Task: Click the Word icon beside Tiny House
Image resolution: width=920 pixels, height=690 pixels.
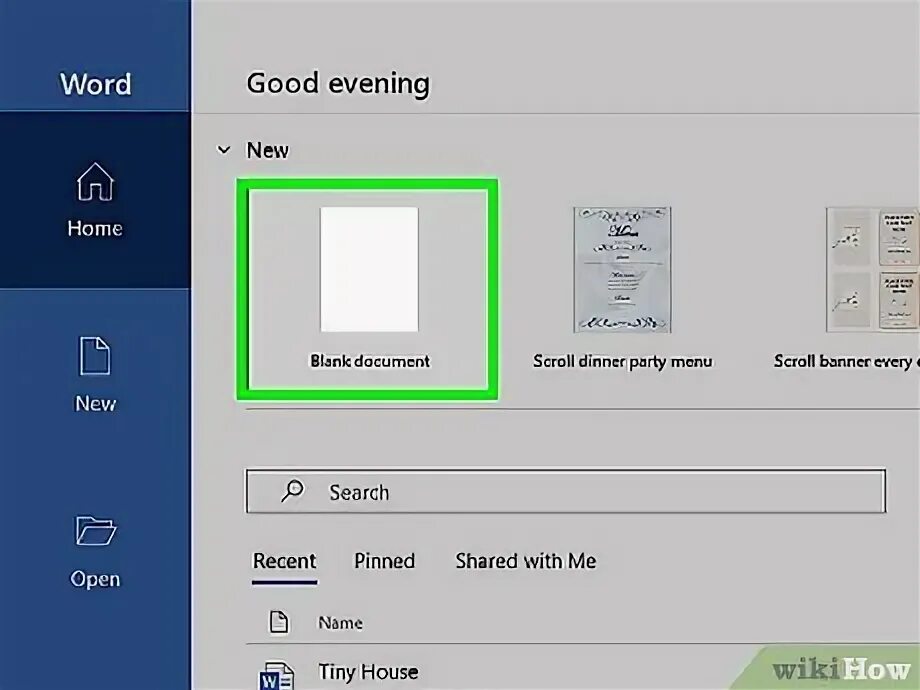Action: 276,677
